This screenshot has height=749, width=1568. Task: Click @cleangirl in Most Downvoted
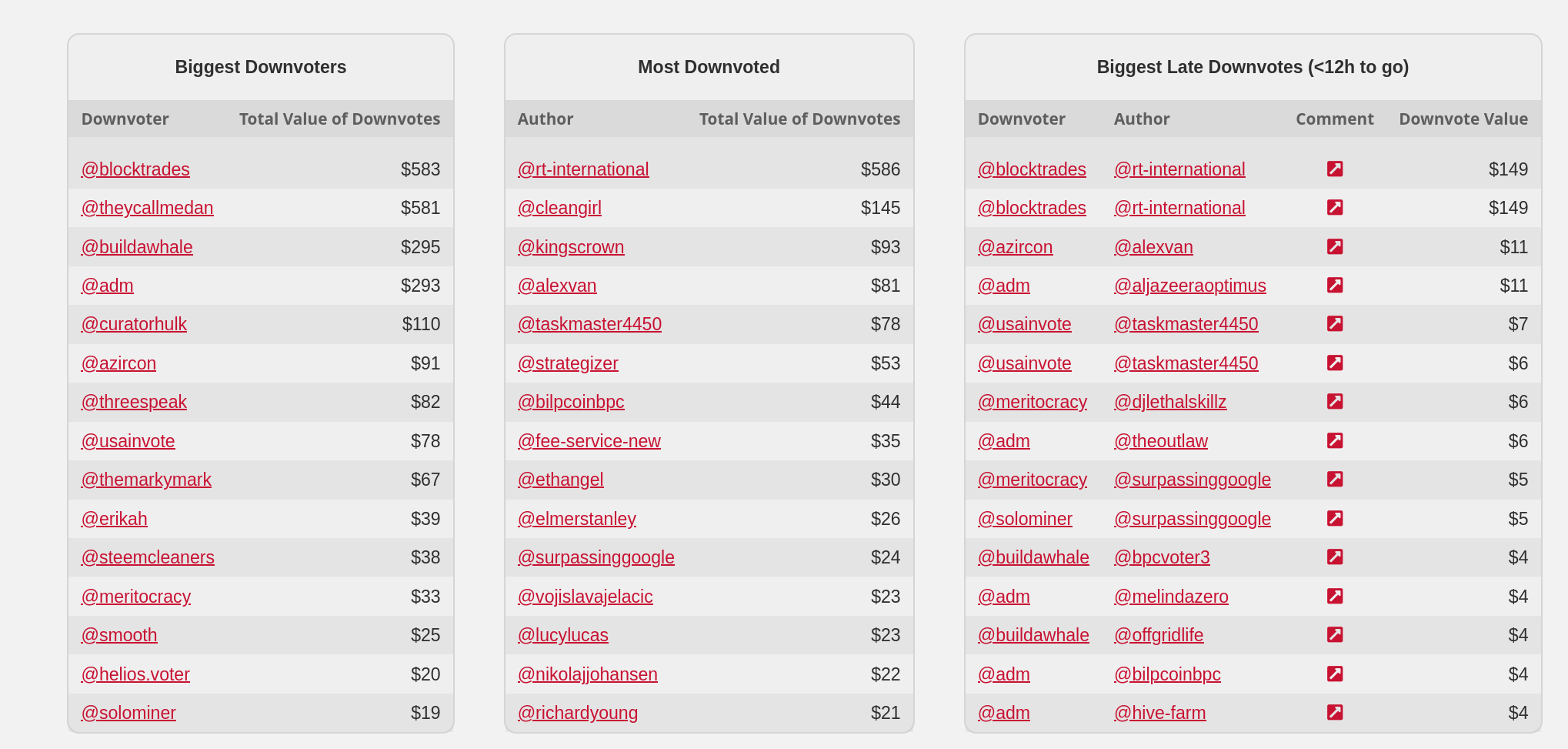coord(559,208)
